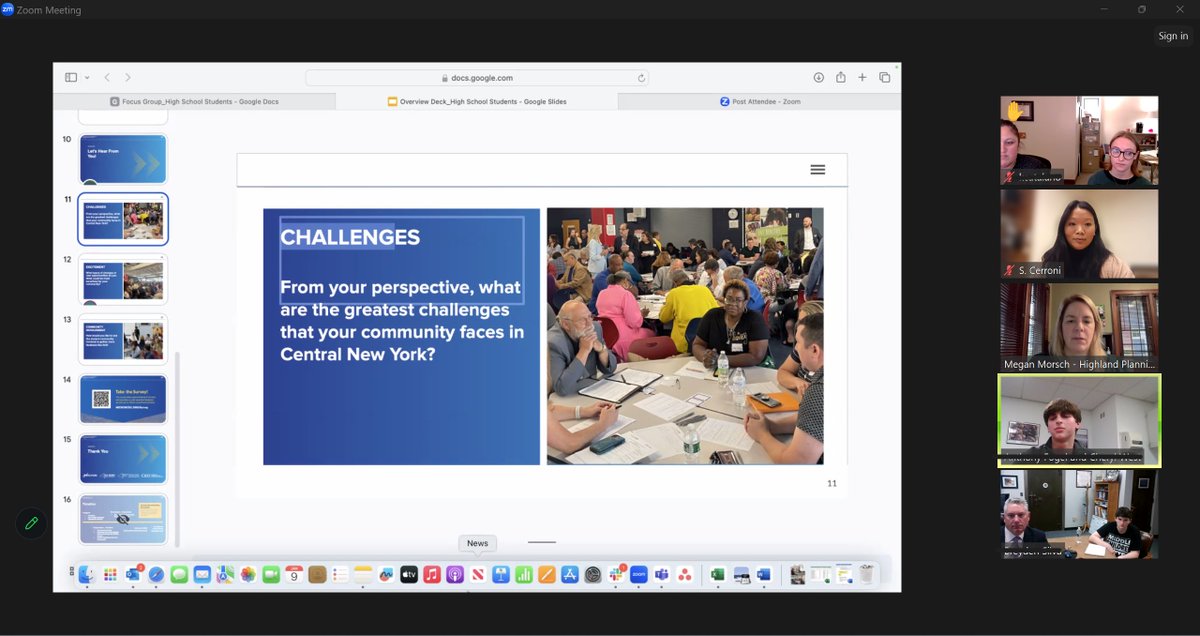The image size is (1200, 636).
Task: Switch to Focus Group_High School Students Google Docs tab
Action: click(x=194, y=101)
